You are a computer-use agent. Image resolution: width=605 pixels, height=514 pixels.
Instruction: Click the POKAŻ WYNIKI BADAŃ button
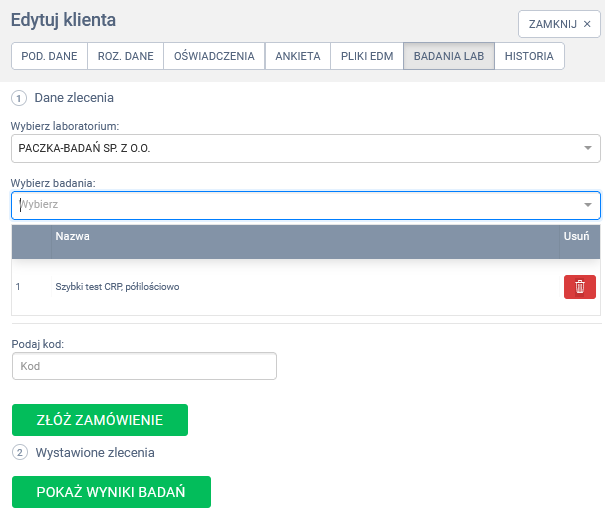tap(111, 493)
